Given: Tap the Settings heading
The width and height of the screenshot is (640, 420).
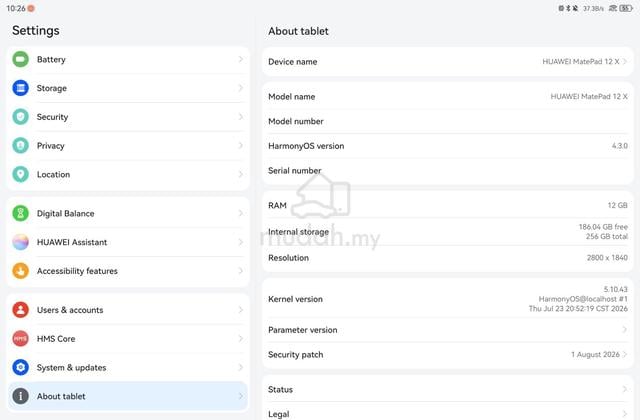Looking at the screenshot, I should click(x=36, y=31).
